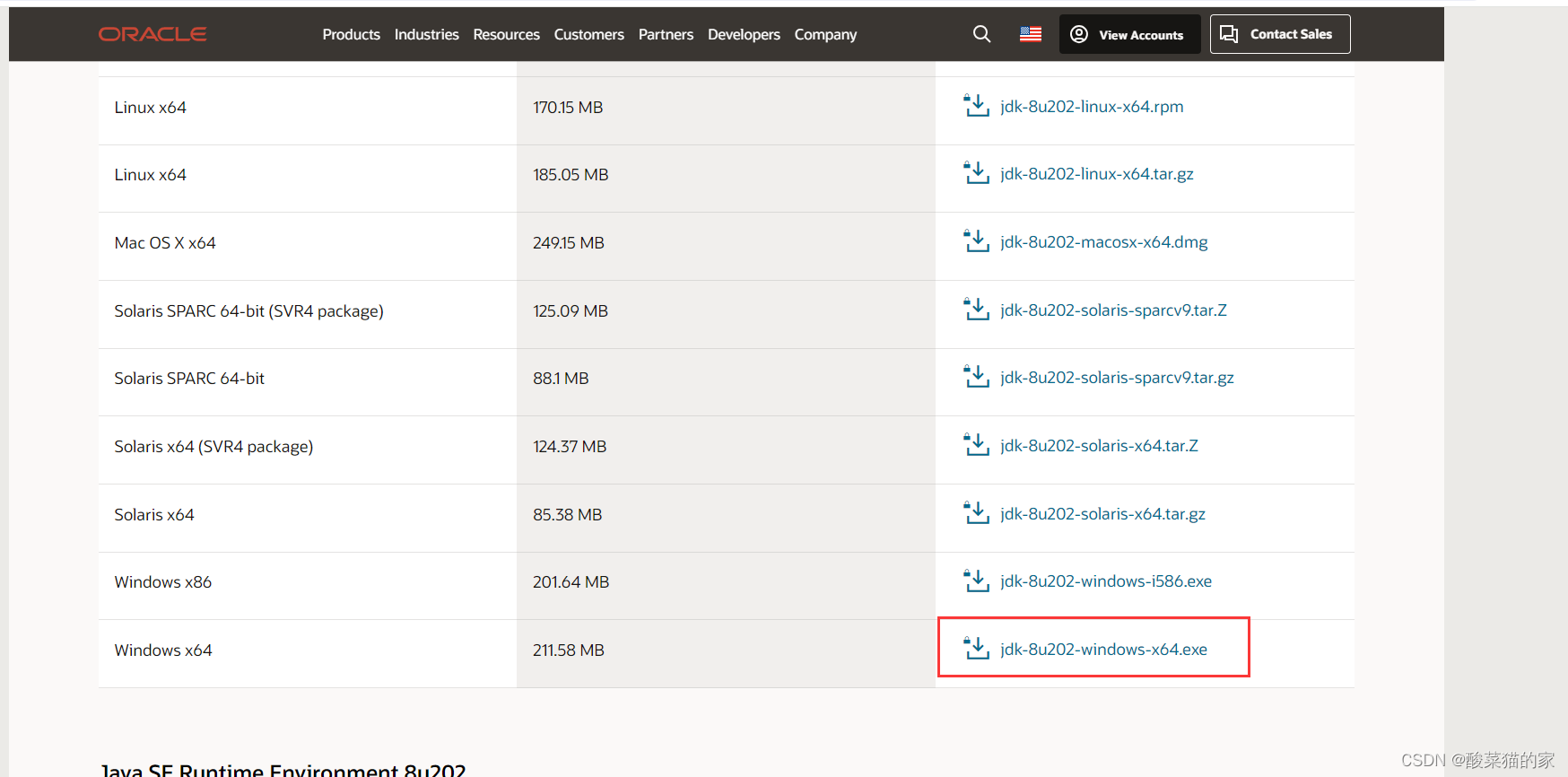Download jdk-8u202-solaris-sparcv9.tar.Z link
Viewport: 1568px width, 777px height.
click(1113, 310)
